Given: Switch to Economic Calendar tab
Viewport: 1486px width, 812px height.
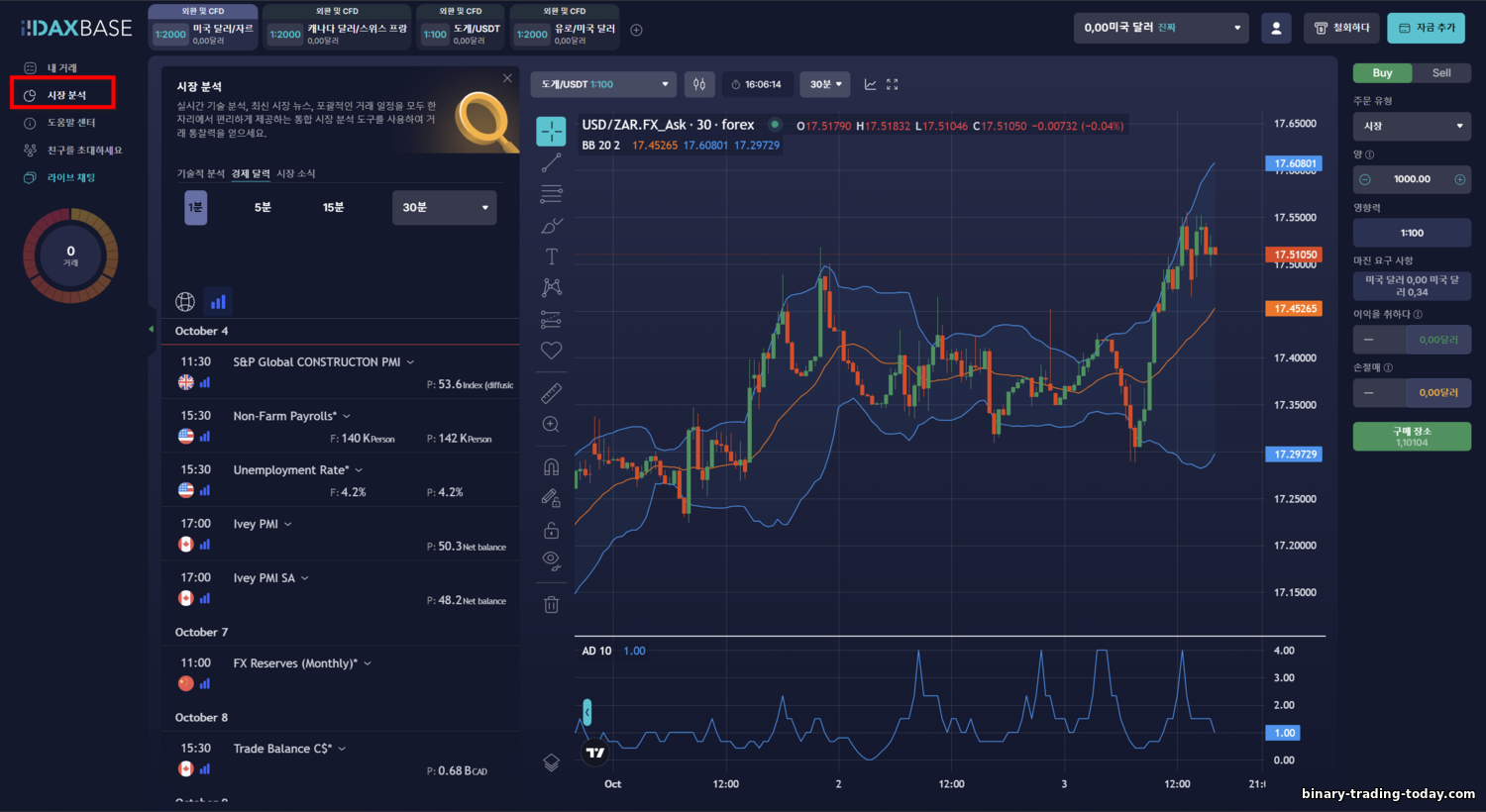Looking at the screenshot, I should [x=251, y=173].
